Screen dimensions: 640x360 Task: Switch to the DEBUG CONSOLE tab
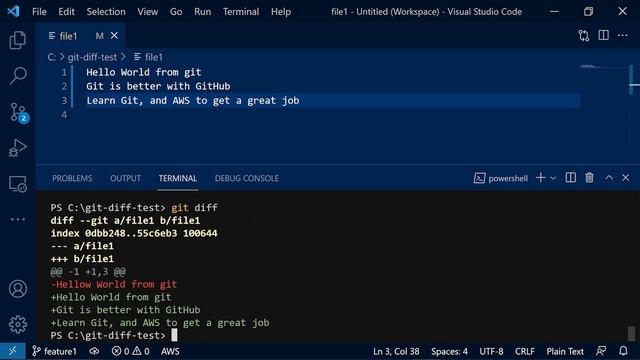tap(247, 178)
